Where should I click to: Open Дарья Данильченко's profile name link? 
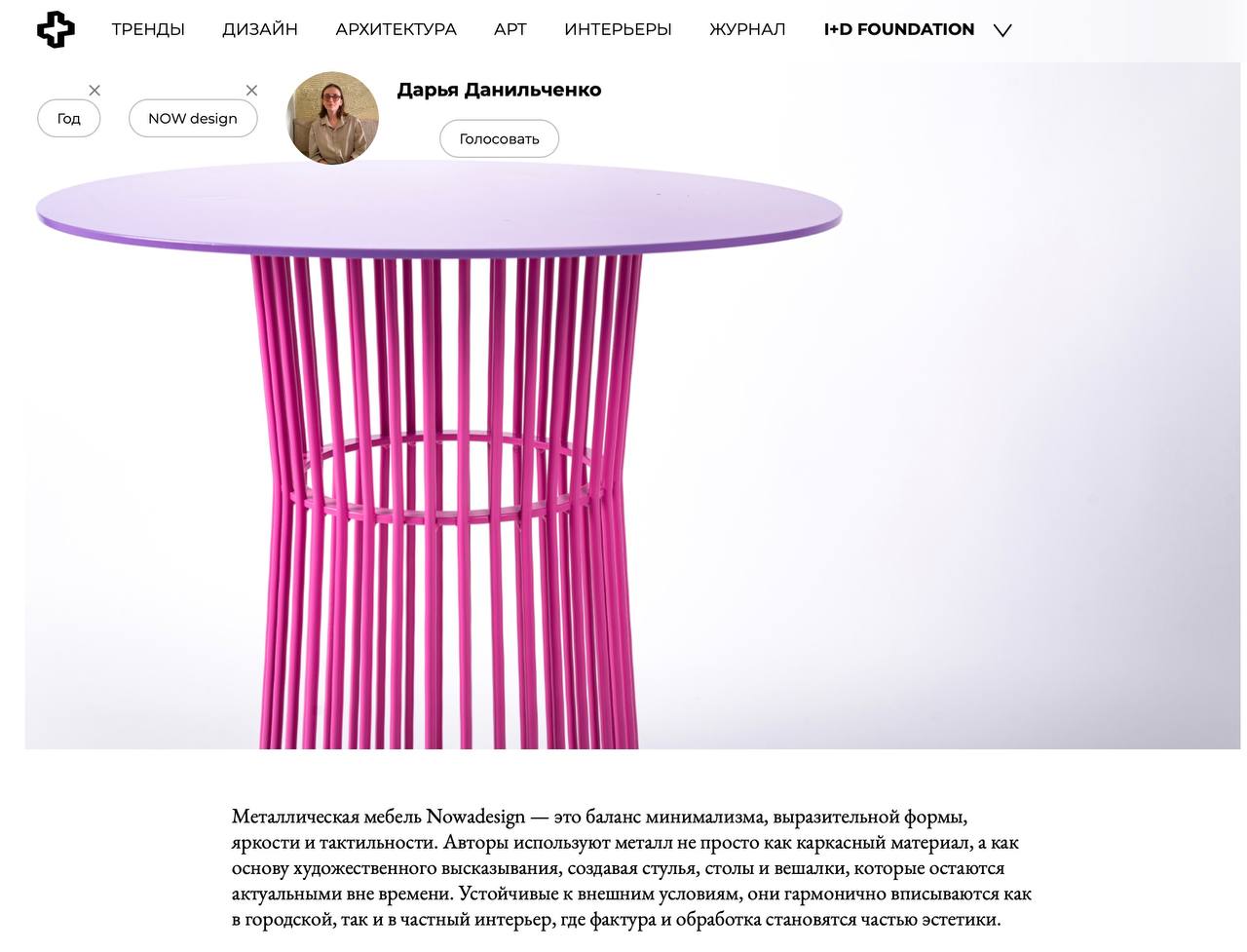(x=499, y=90)
